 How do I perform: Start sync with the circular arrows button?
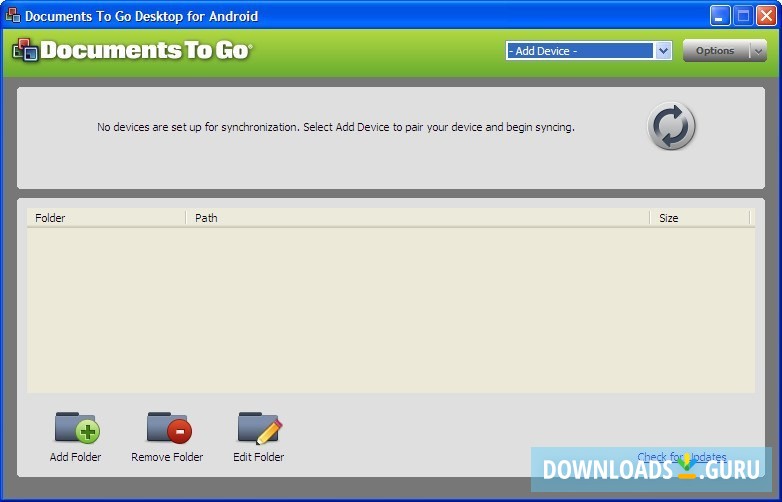(x=671, y=126)
